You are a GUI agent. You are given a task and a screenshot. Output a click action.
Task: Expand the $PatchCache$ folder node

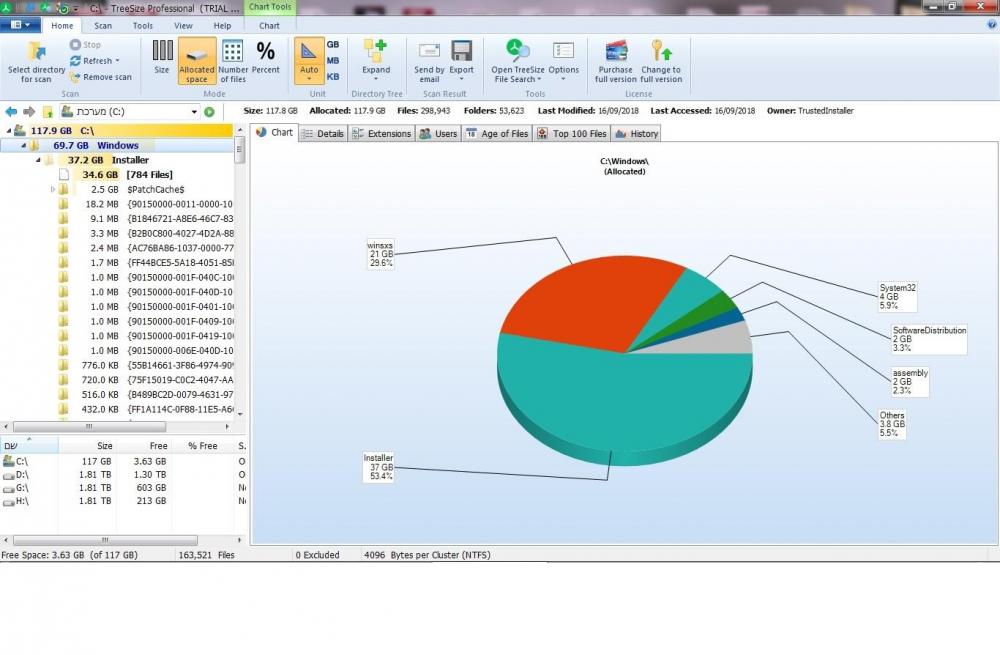click(x=53, y=189)
